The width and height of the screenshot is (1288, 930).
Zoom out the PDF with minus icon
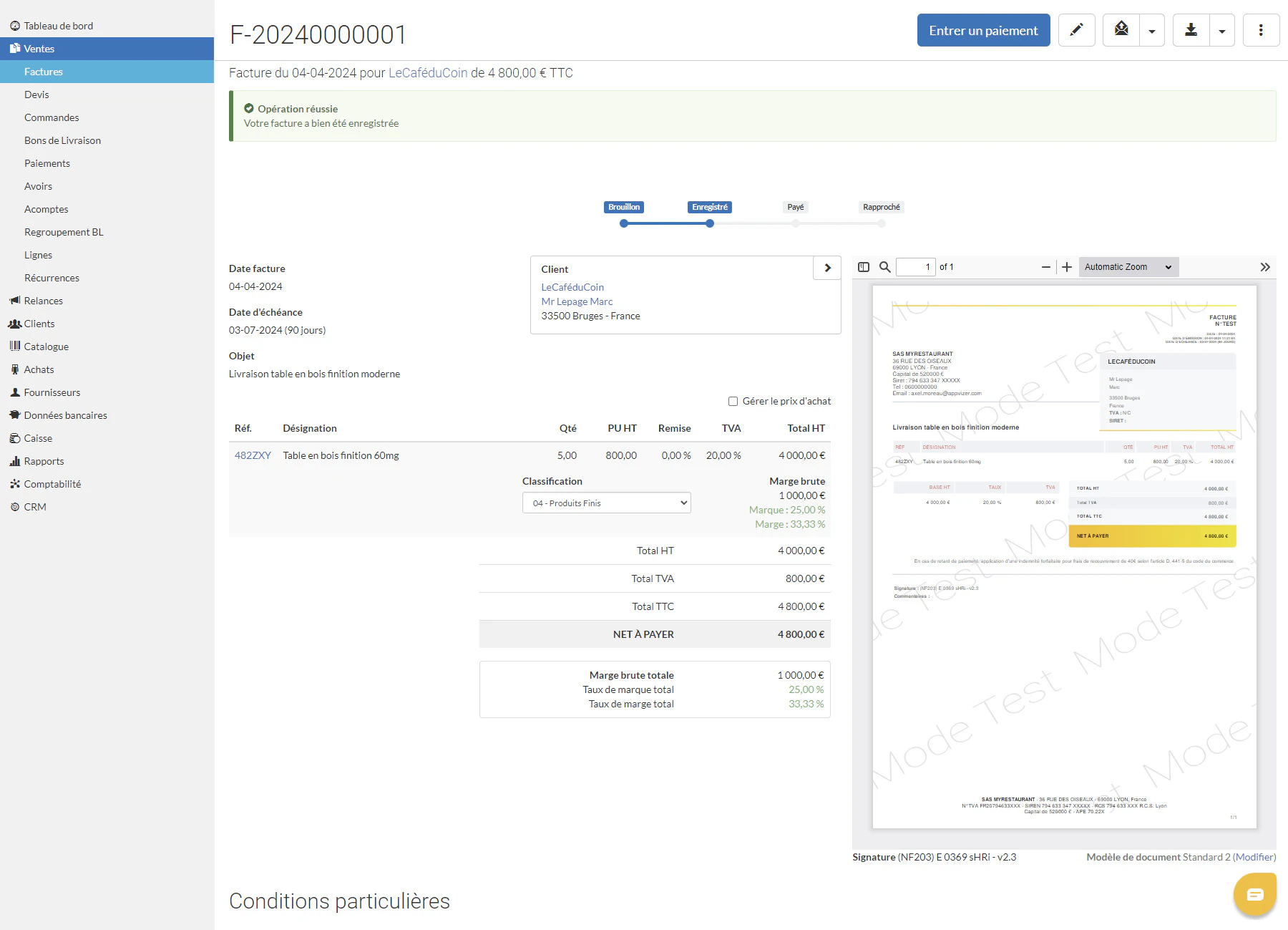1046,267
